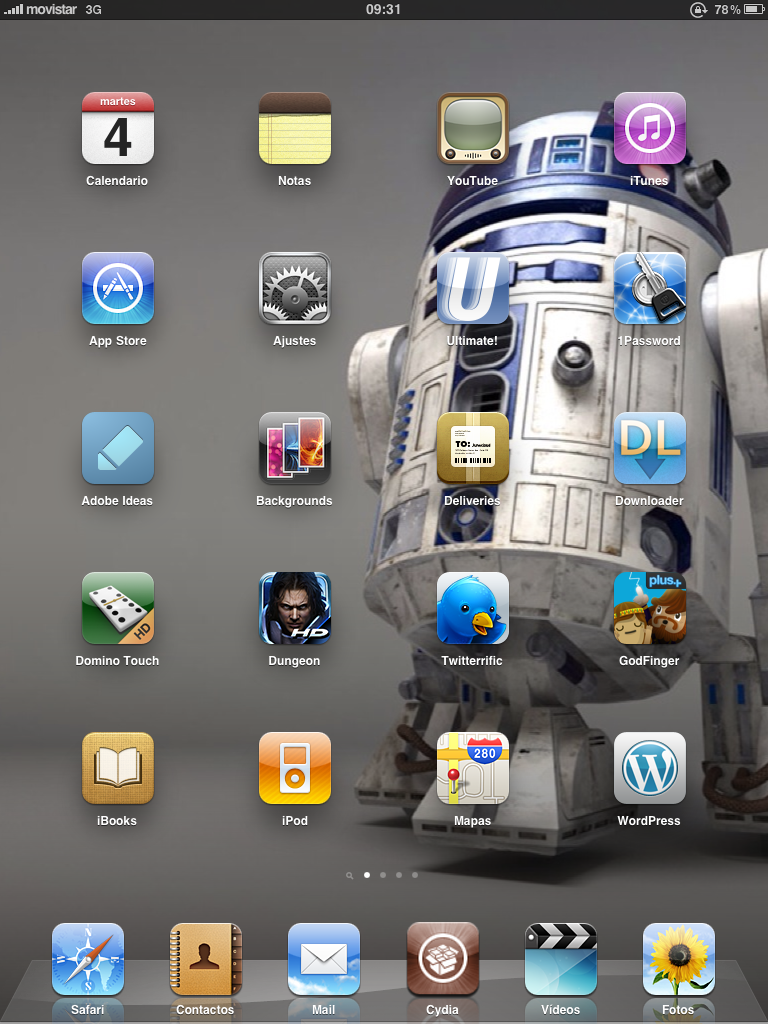Open Safari in the dock

click(88, 959)
